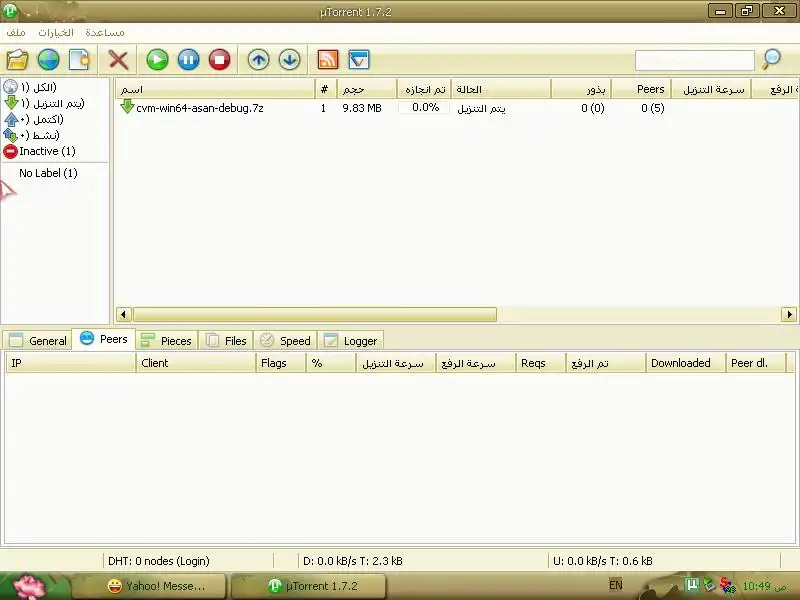Sort peers by % column
The height and width of the screenshot is (600, 800).
(331, 363)
